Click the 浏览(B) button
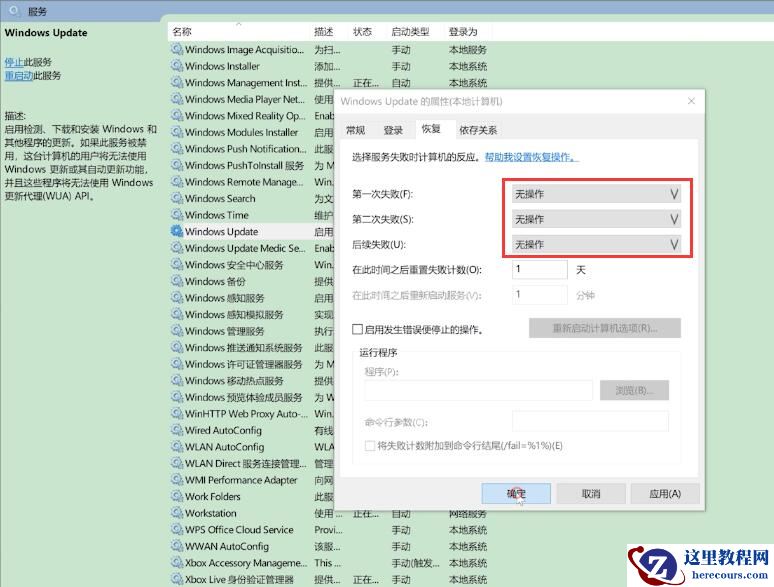 click(x=634, y=390)
